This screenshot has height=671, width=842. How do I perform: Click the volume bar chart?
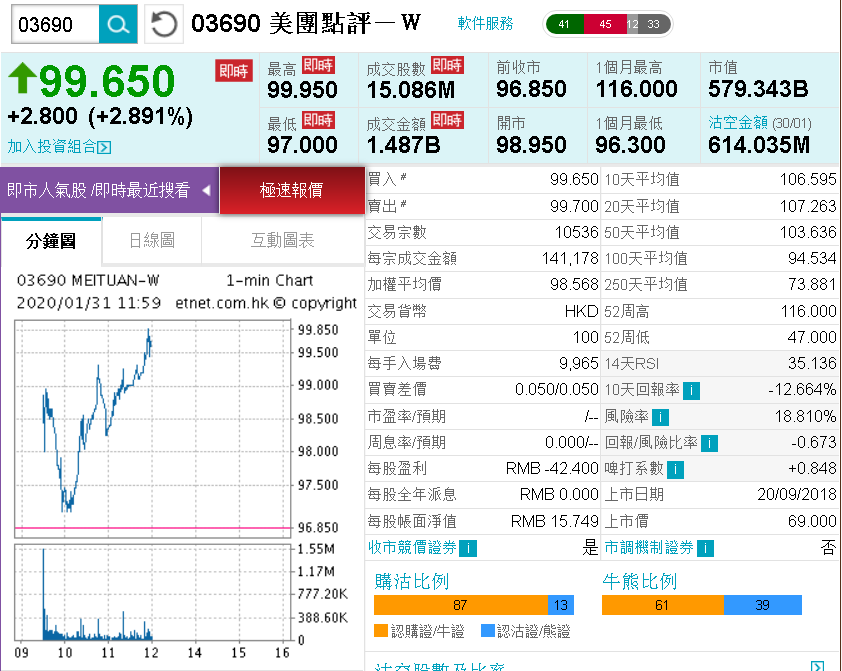[153, 593]
